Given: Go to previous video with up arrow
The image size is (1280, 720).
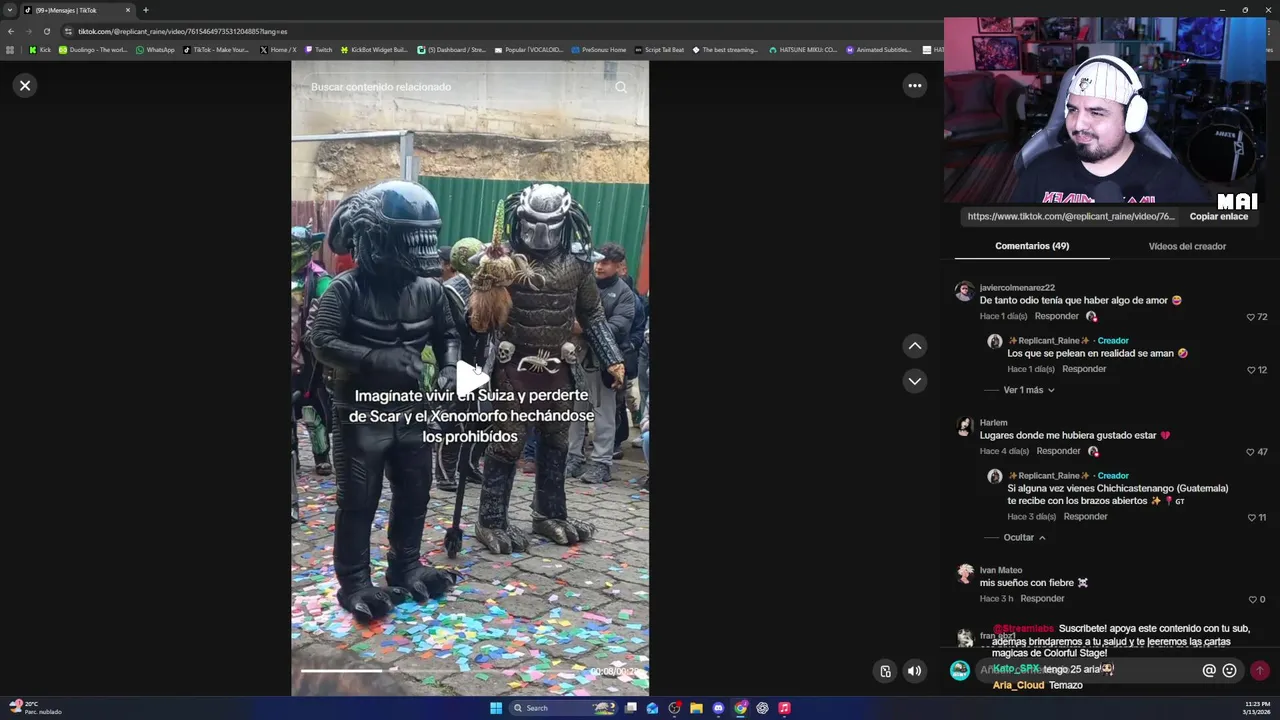Looking at the screenshot, I should click(x=914, y=346).
